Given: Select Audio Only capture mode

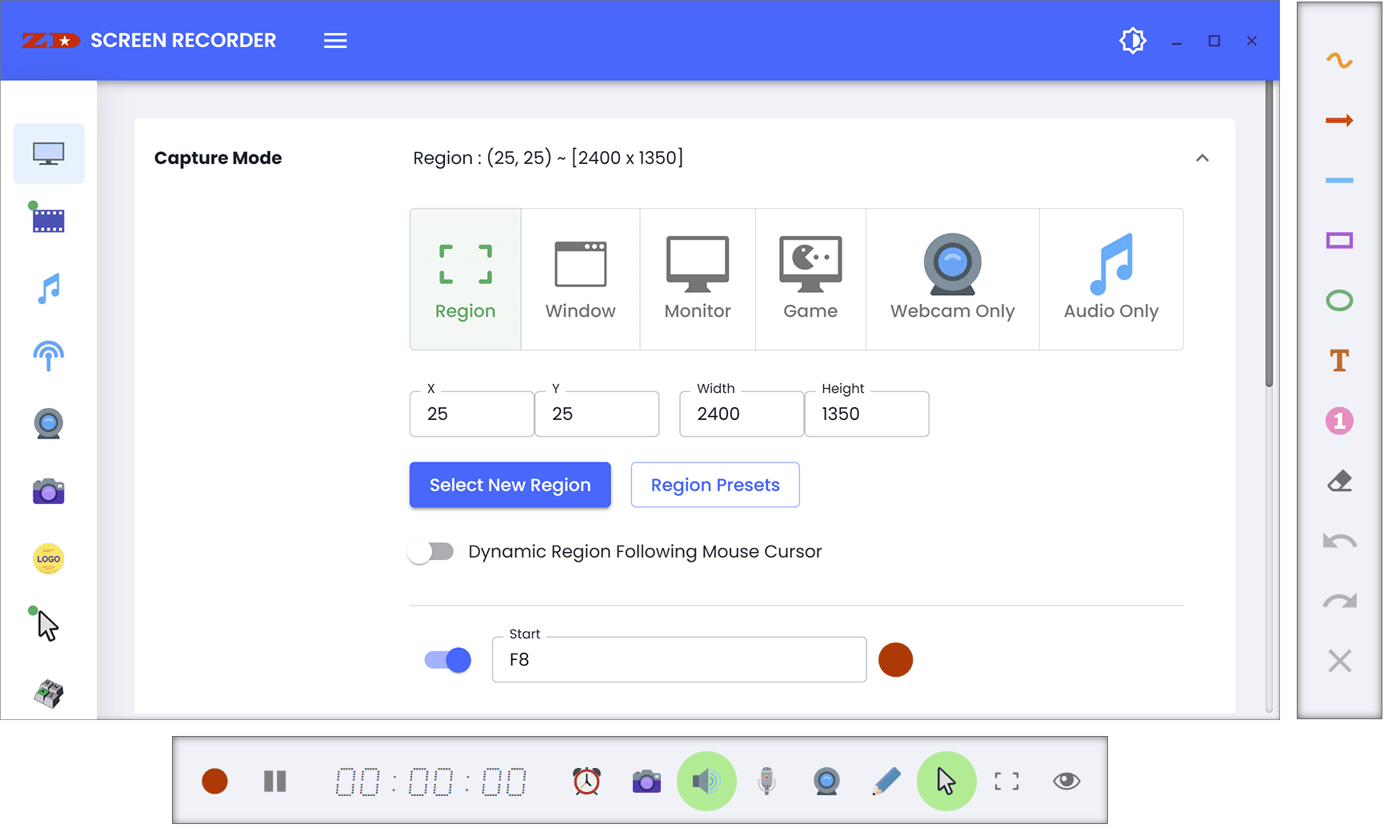Looking at the screenshot, I should [1111, 279].
